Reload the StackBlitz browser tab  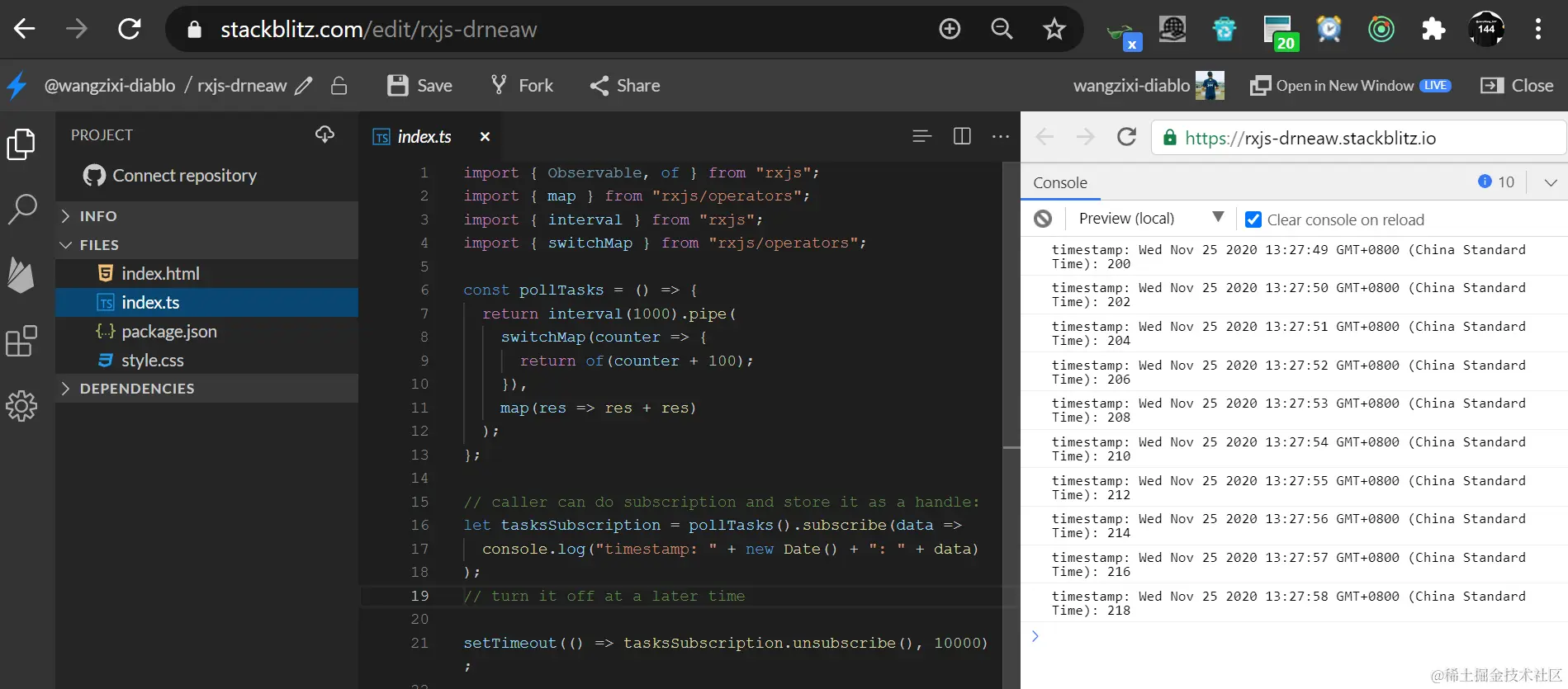(x=130, y=30)
